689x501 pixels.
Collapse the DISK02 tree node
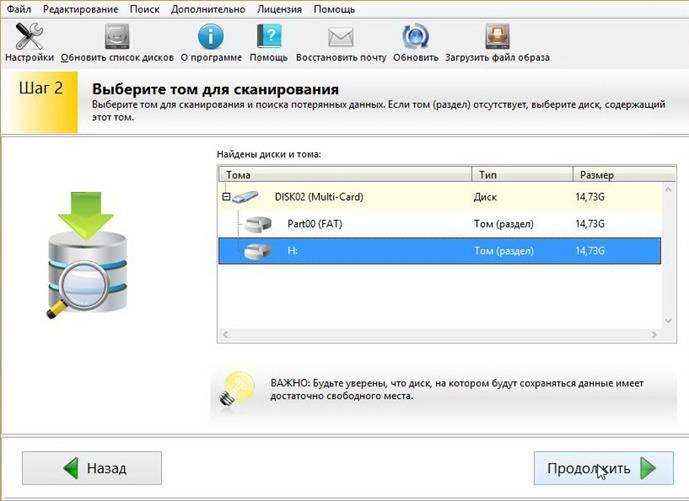[x=226, y=197]
